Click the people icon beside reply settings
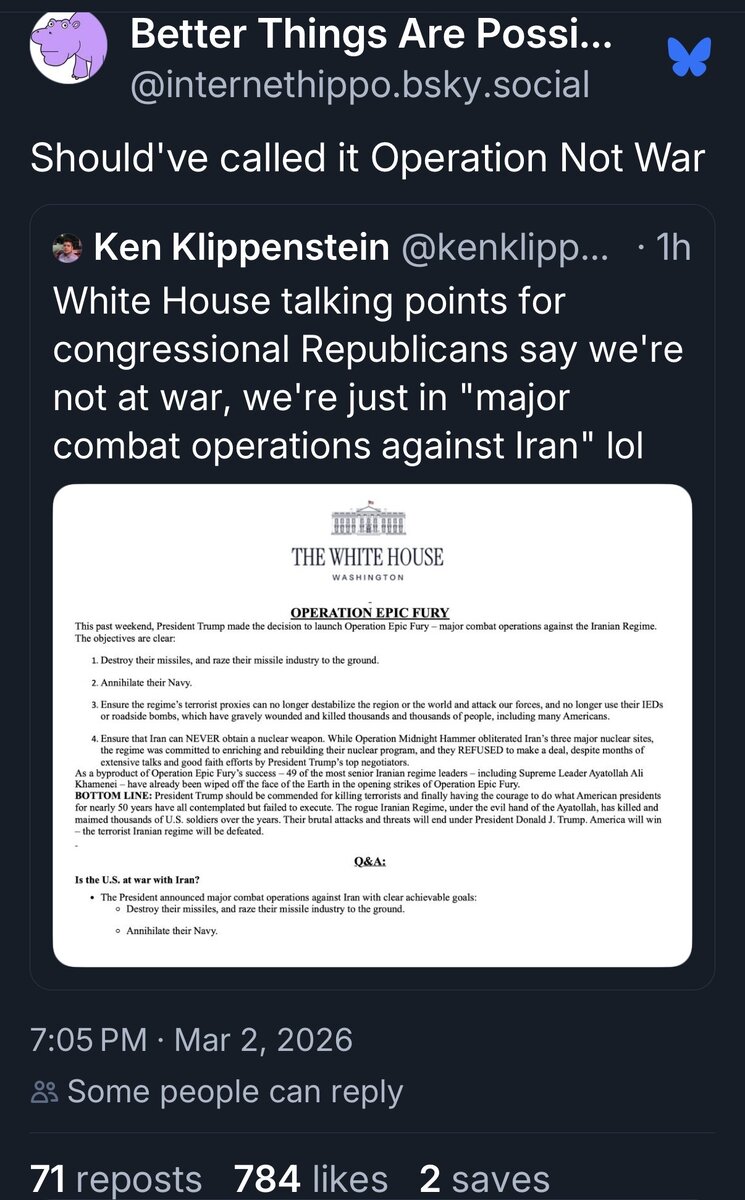 (44, 1092)
